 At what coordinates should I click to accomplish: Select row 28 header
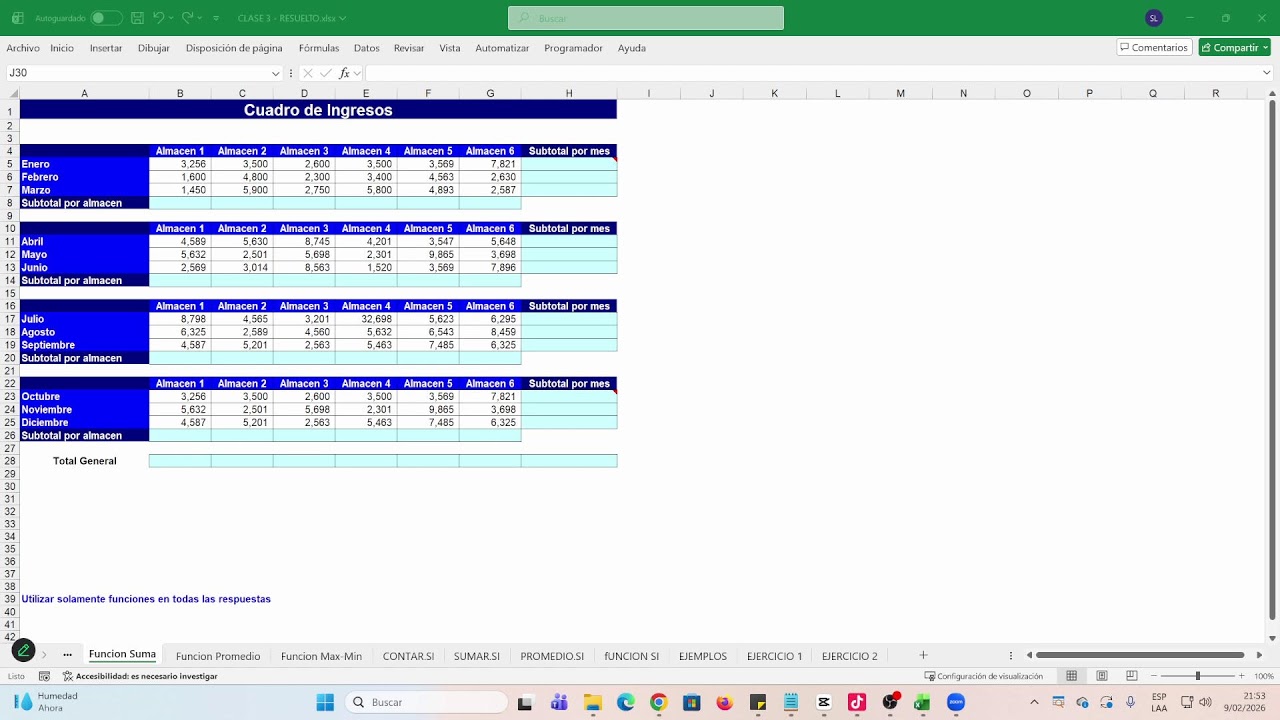coord(10,461)
